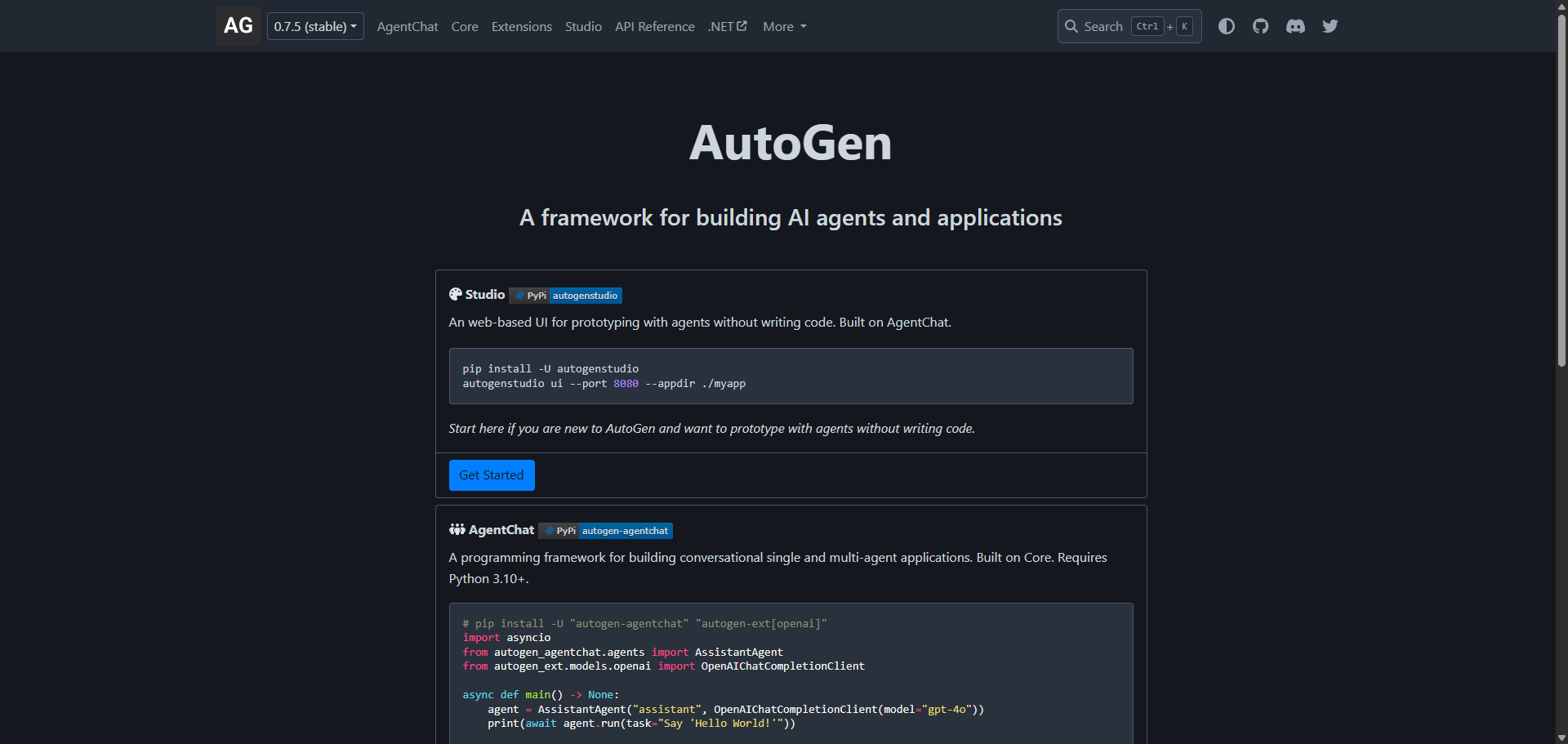Open the Core nav item
The width and height of the screenshot is (1568, 744).
pyautogui.click(x=465, y=27)
